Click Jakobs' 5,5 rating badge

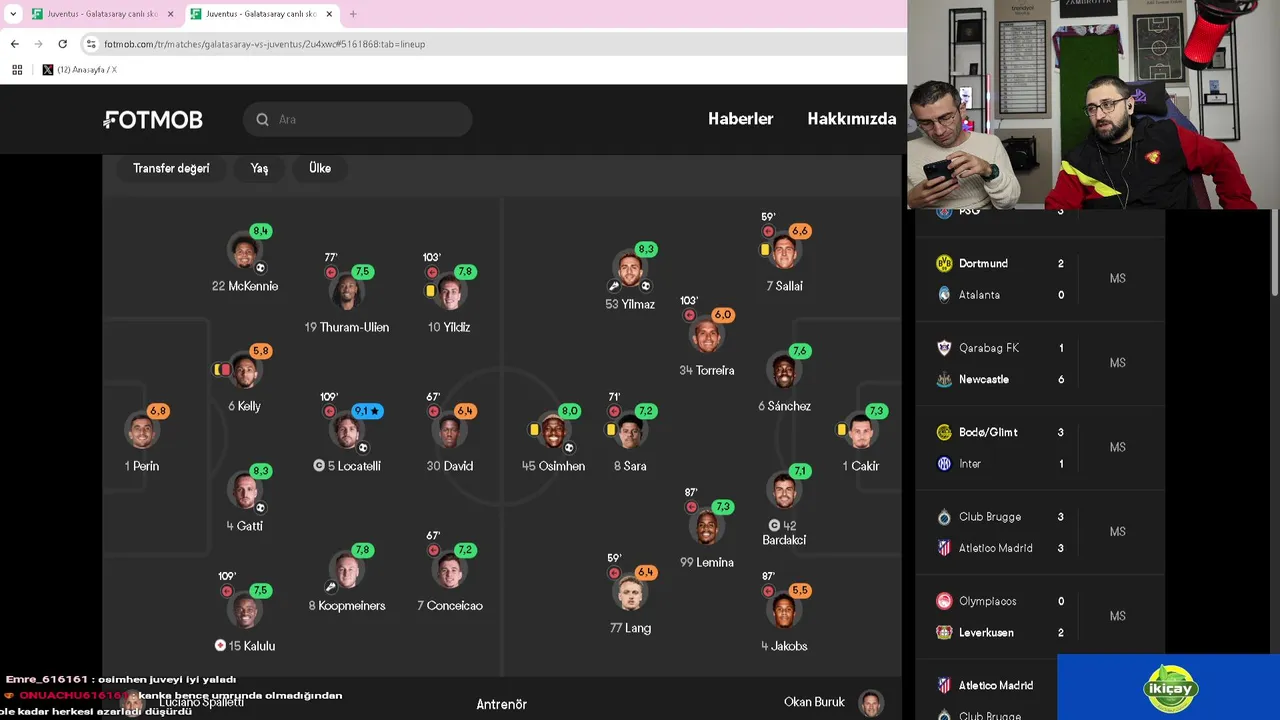(x=800, y=590)
